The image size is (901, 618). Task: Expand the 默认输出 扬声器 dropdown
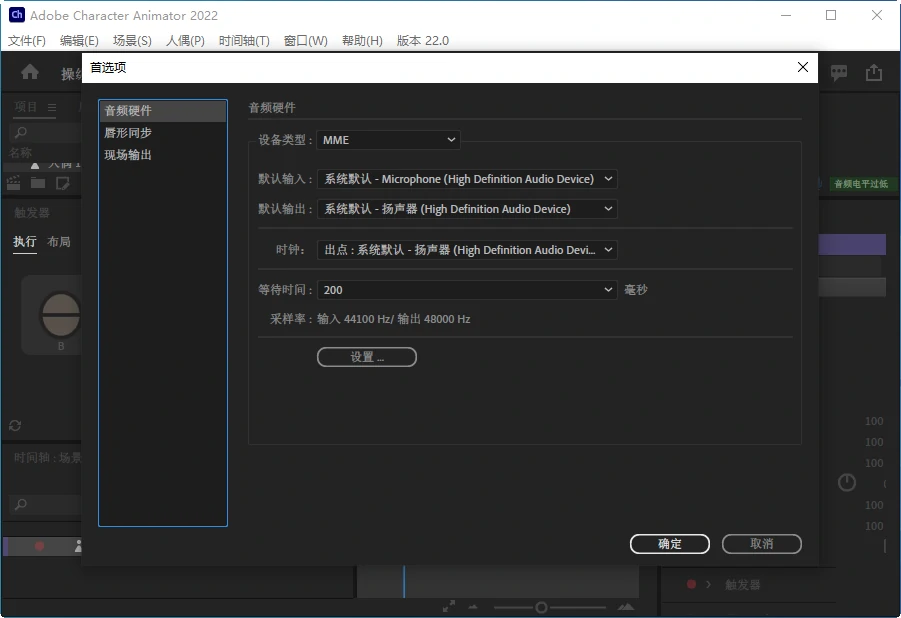point(467,209)
